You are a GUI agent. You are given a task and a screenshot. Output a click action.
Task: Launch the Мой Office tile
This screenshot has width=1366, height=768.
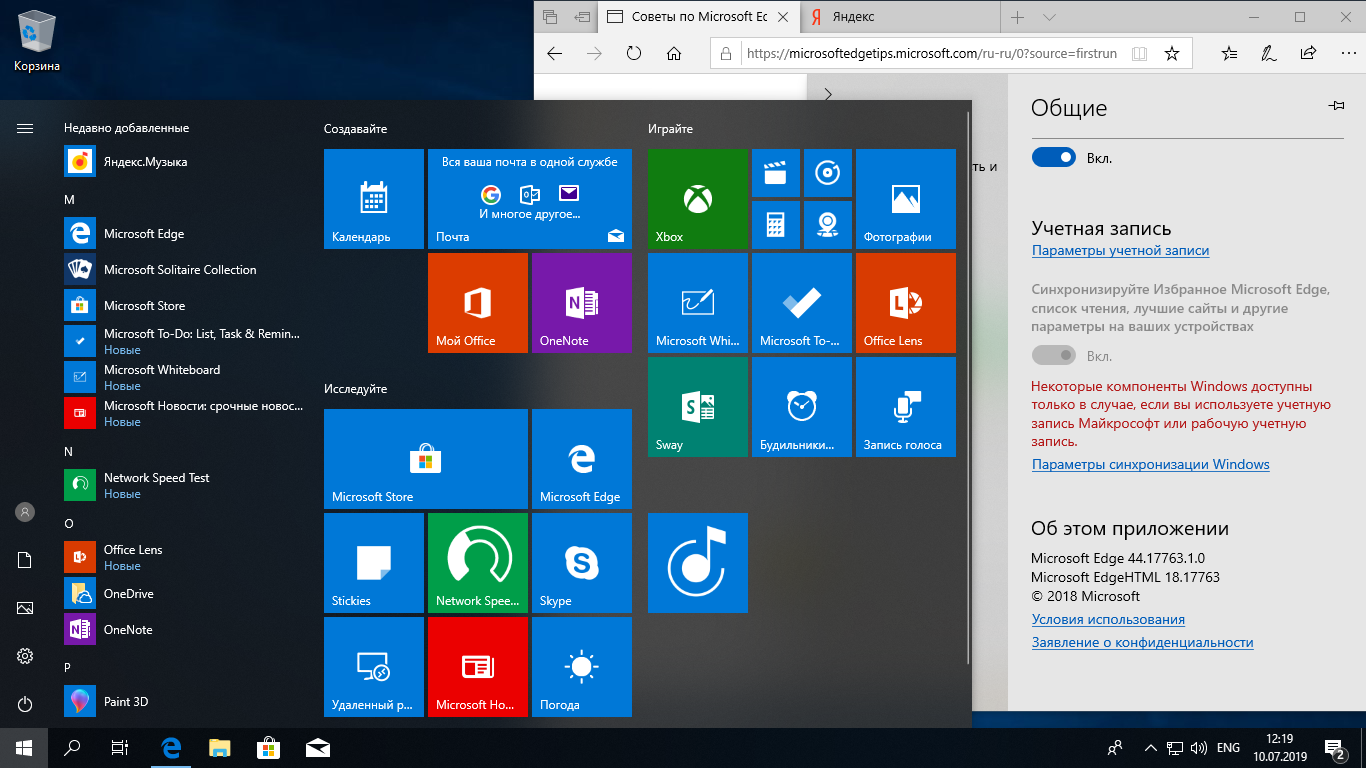[x=478, y=303]
